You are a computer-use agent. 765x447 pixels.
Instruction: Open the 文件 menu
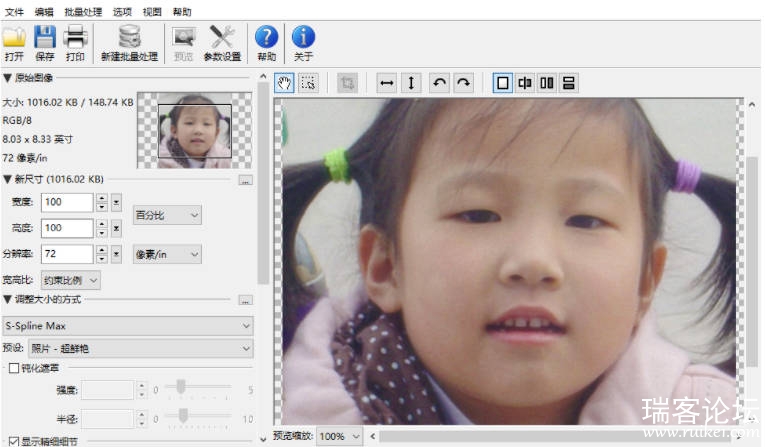point(14,12)
